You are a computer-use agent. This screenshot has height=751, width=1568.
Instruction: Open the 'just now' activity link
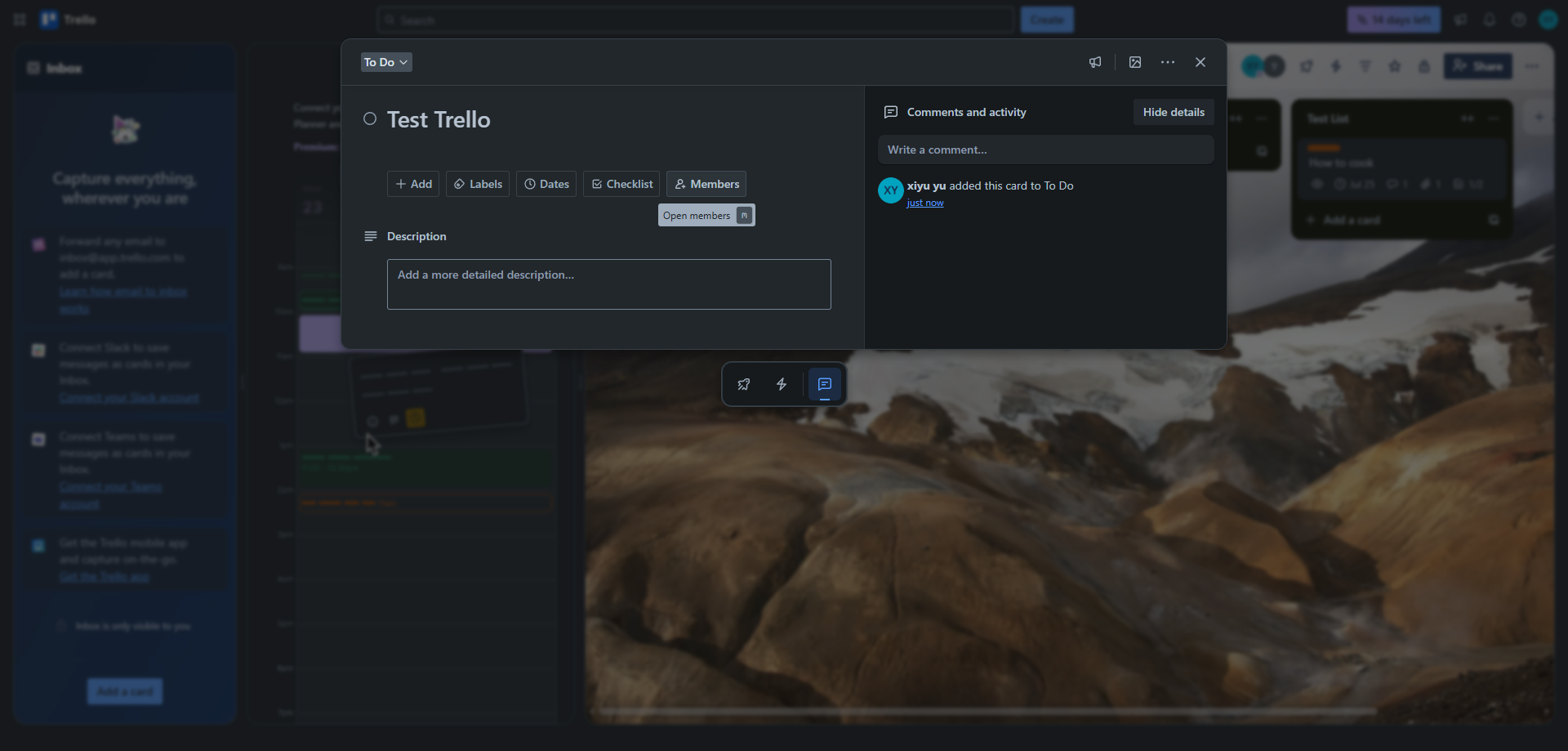(x=925, y=203)
